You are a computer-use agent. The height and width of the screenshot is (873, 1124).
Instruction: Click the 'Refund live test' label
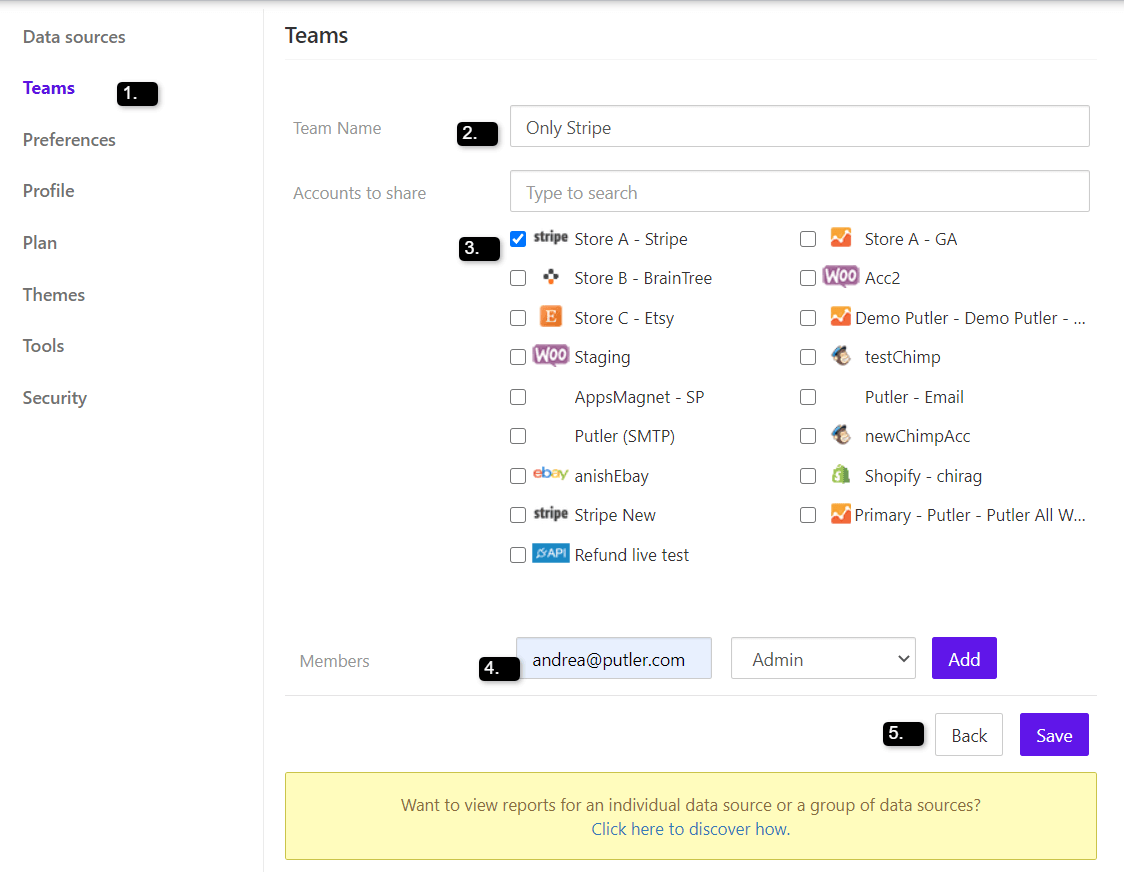click(x=632, y=555)
